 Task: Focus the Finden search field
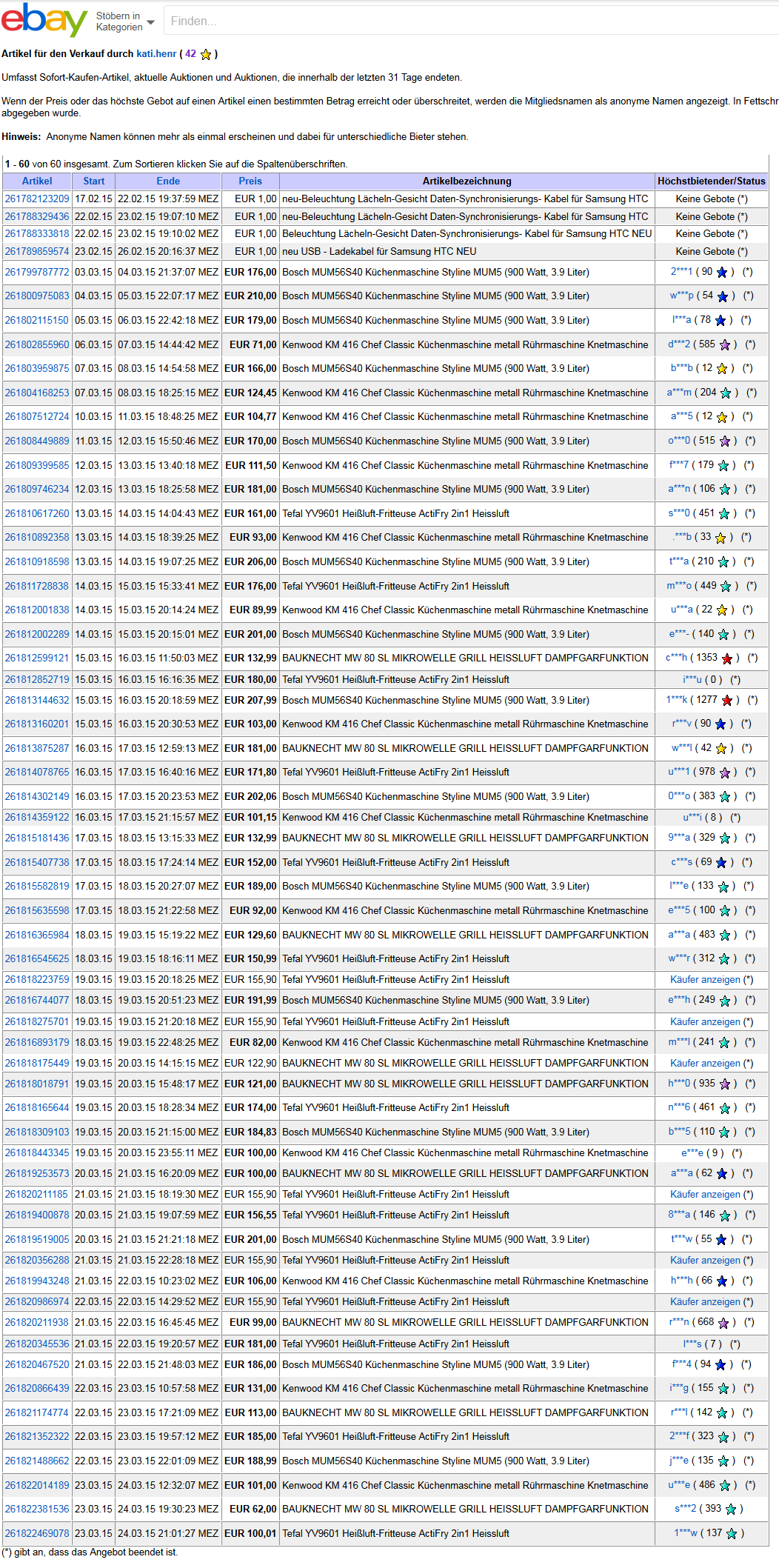[471, 21]
